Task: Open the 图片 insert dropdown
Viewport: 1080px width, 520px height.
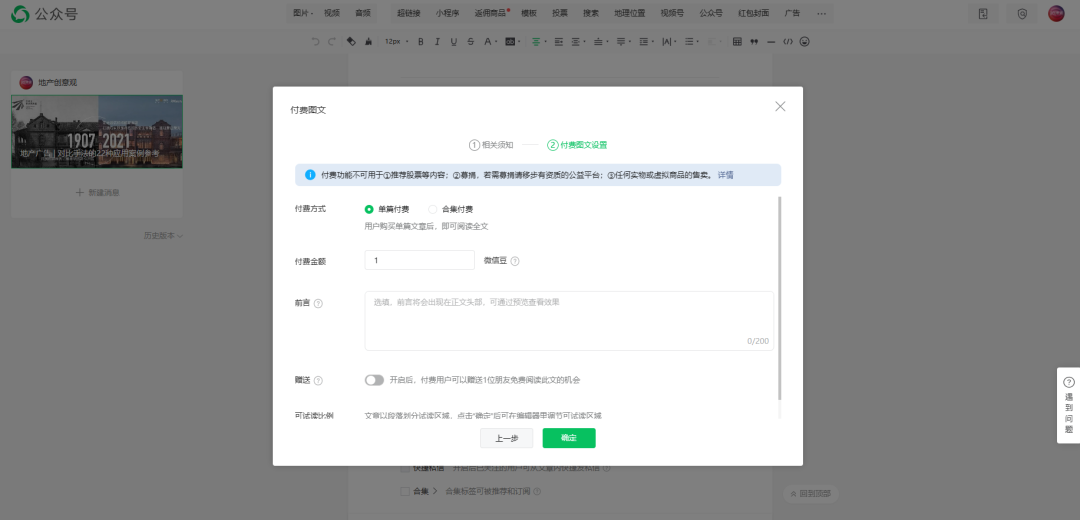Action: (302, 14)
